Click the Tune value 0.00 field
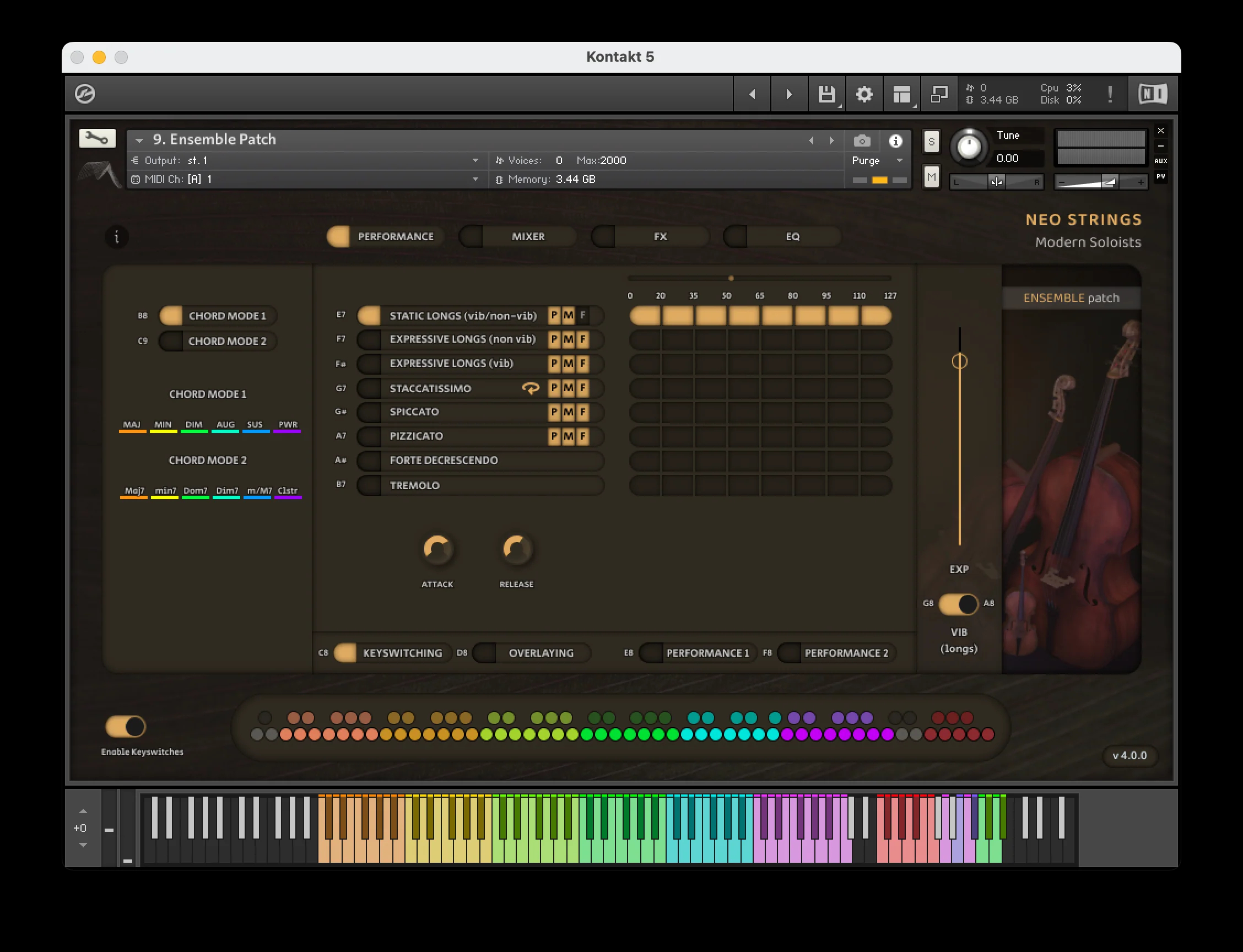This screenshot has height=952, width=1243. [1019, 159]
